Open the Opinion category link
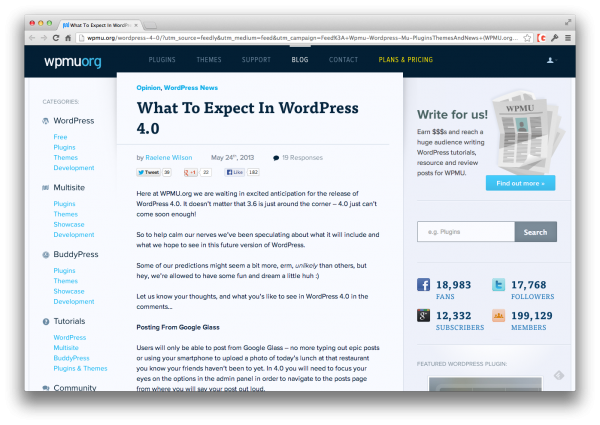600x425 pixels. pyautogui.click(x=148, y=88)
